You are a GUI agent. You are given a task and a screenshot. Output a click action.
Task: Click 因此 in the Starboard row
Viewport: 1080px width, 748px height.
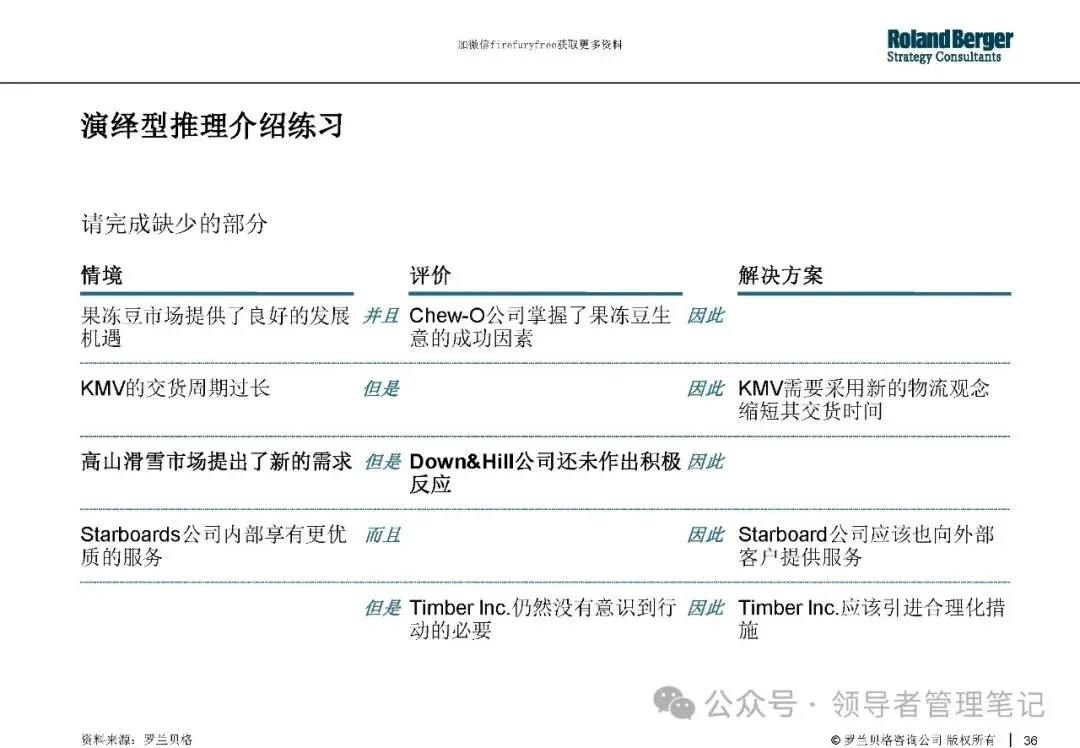point(705,534)
